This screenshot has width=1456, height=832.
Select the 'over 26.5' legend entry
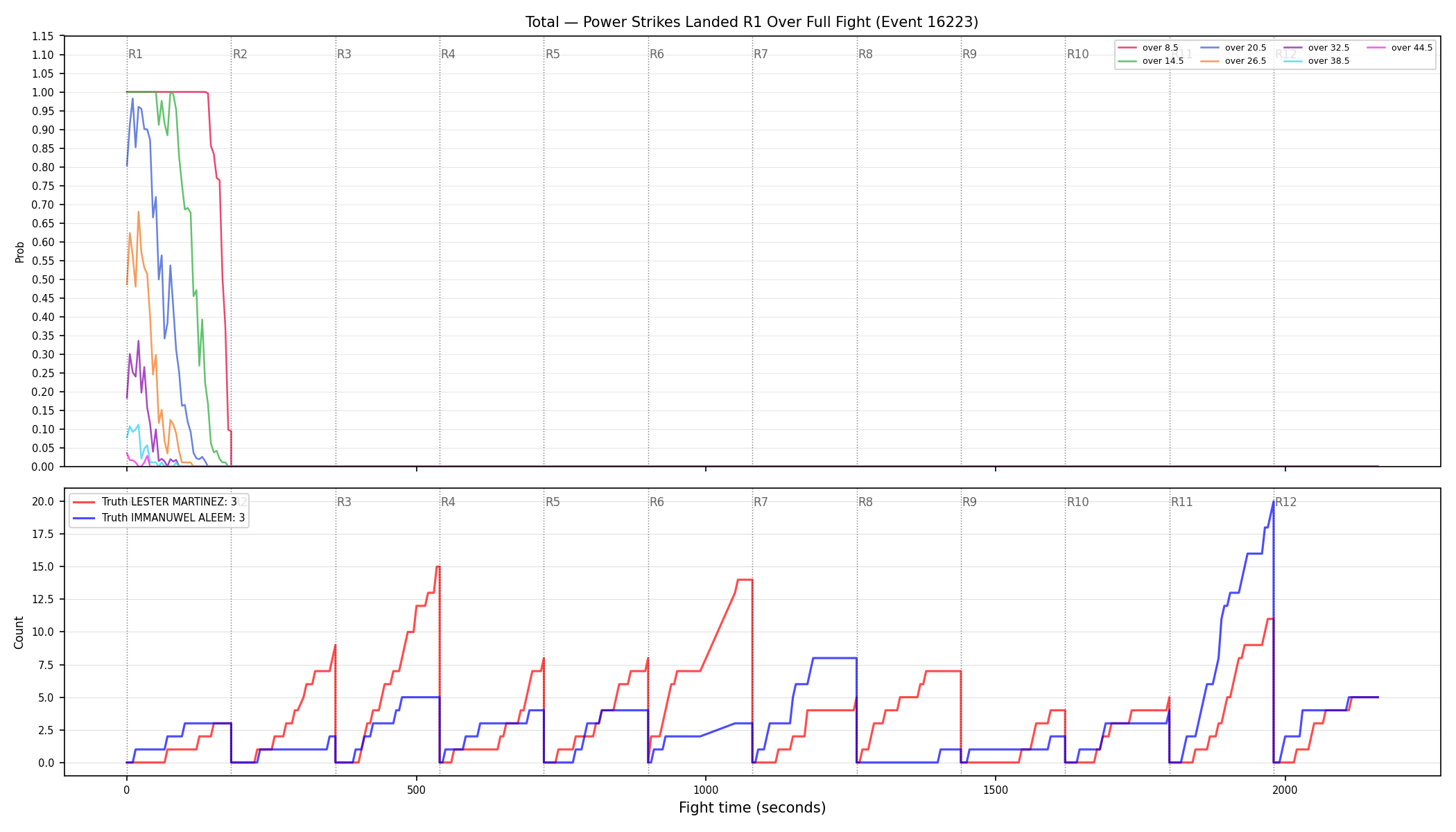coord(1233,61)
